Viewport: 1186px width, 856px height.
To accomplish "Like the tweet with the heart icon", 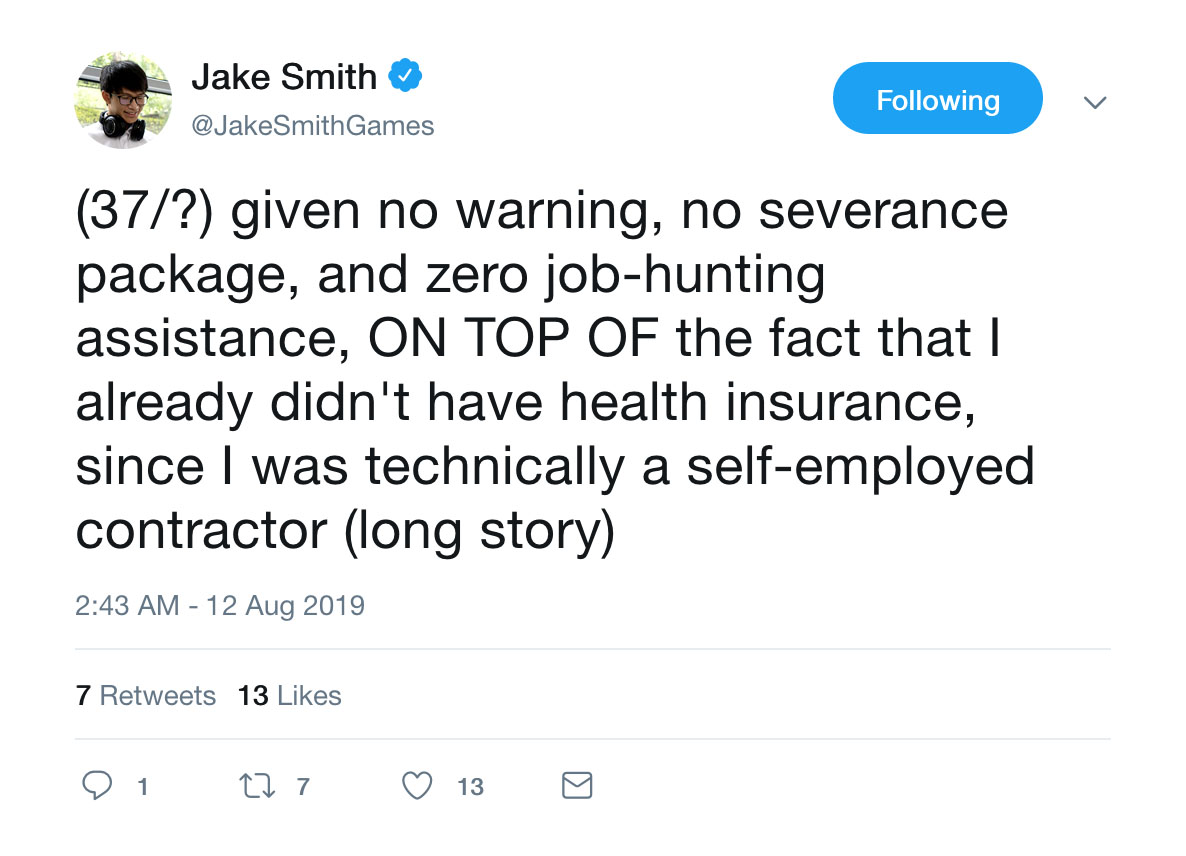I will [x=416, y=786].
